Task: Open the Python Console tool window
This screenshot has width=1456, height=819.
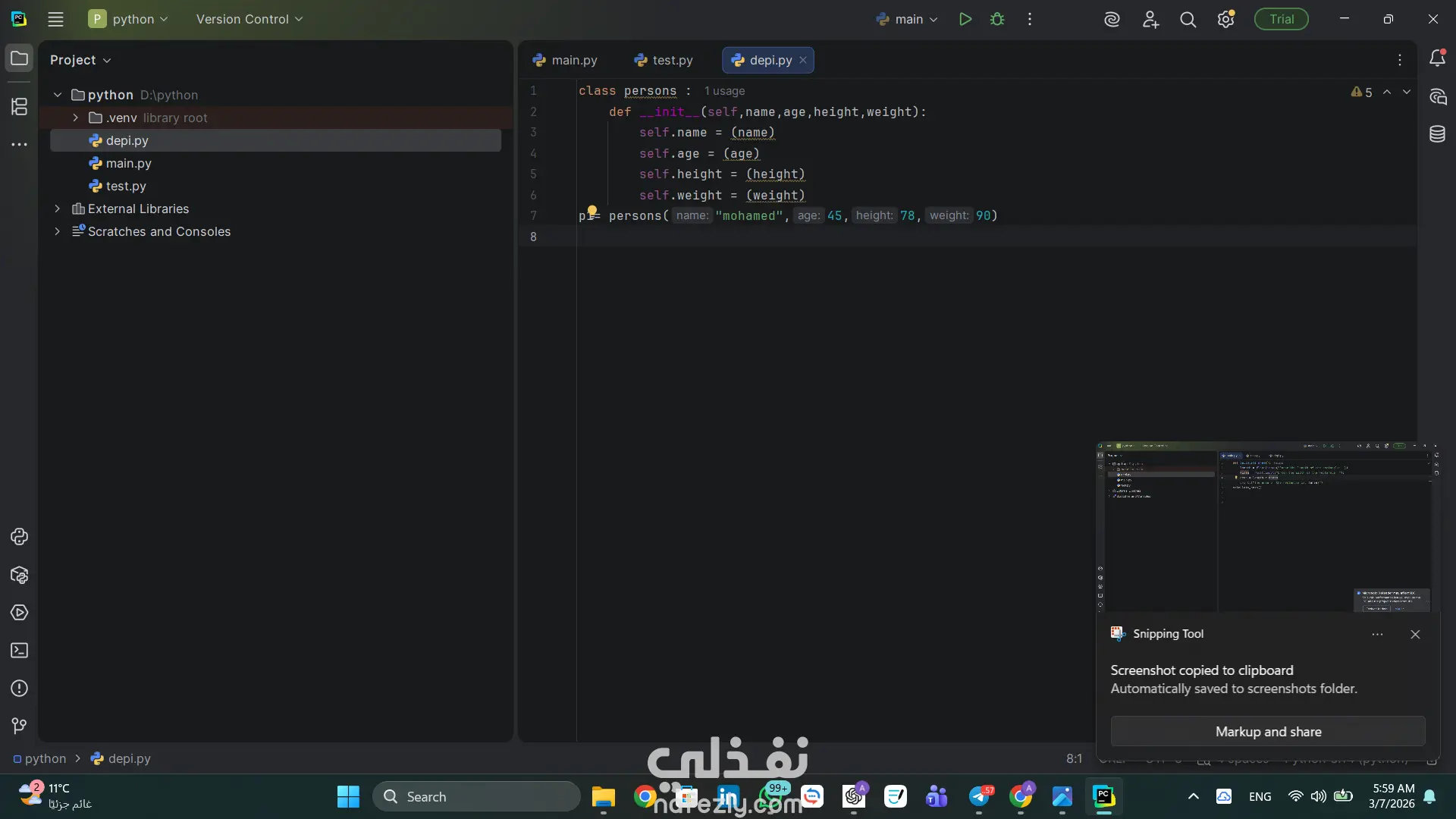Action: coord(20,537)
